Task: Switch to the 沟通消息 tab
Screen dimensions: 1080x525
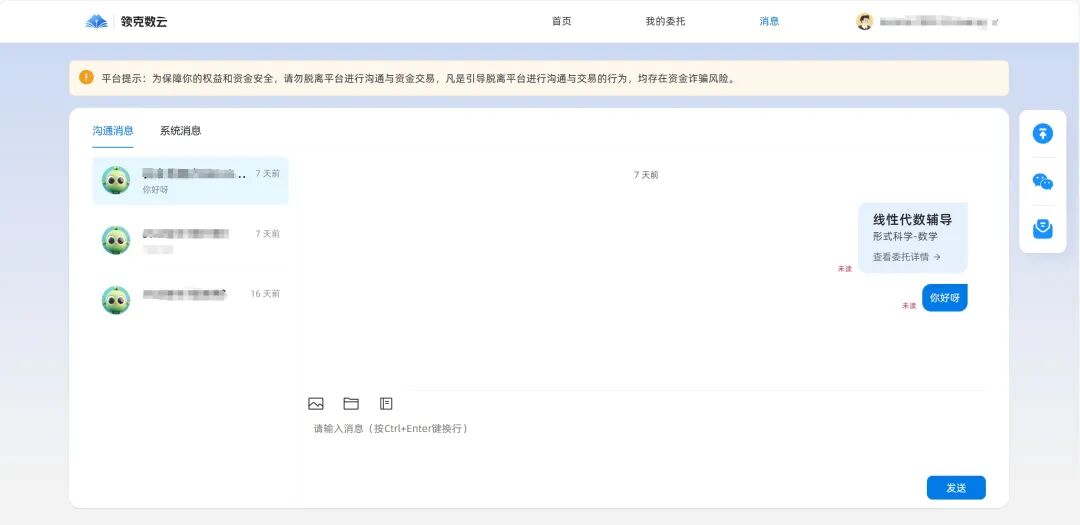Action: 113,130
